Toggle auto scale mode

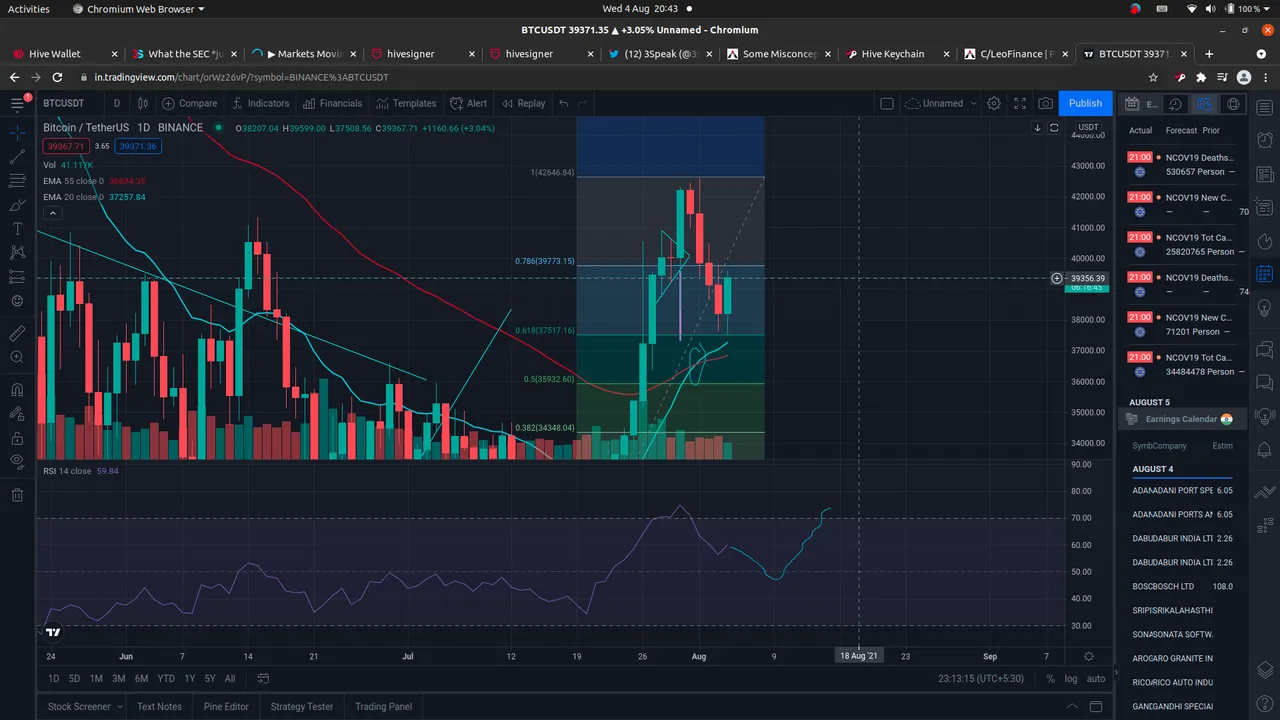click(x=1096, y=678)
